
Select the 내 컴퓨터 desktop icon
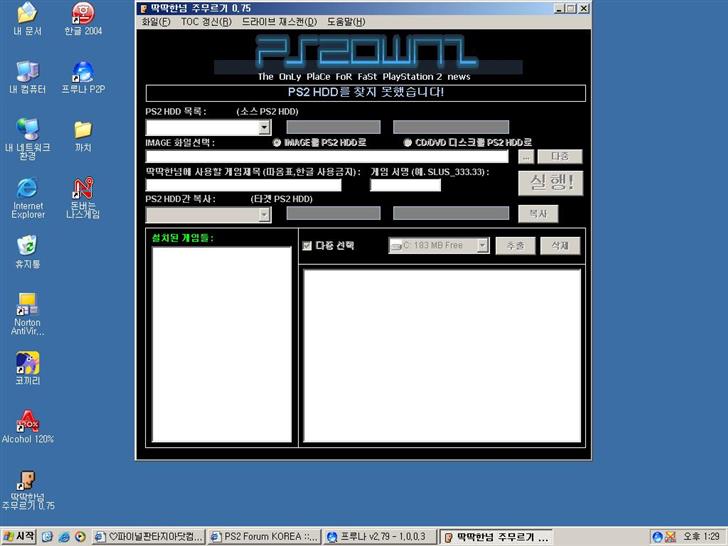point(27,77)
